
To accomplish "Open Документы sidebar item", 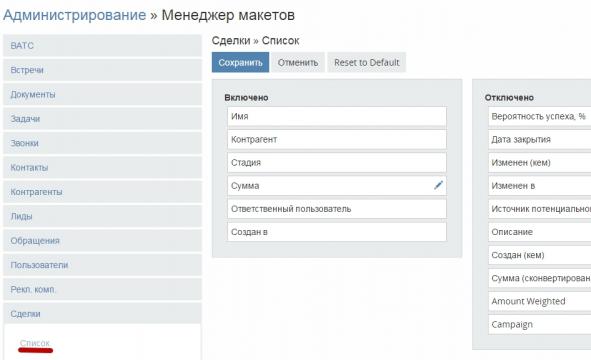I will 103,94.
